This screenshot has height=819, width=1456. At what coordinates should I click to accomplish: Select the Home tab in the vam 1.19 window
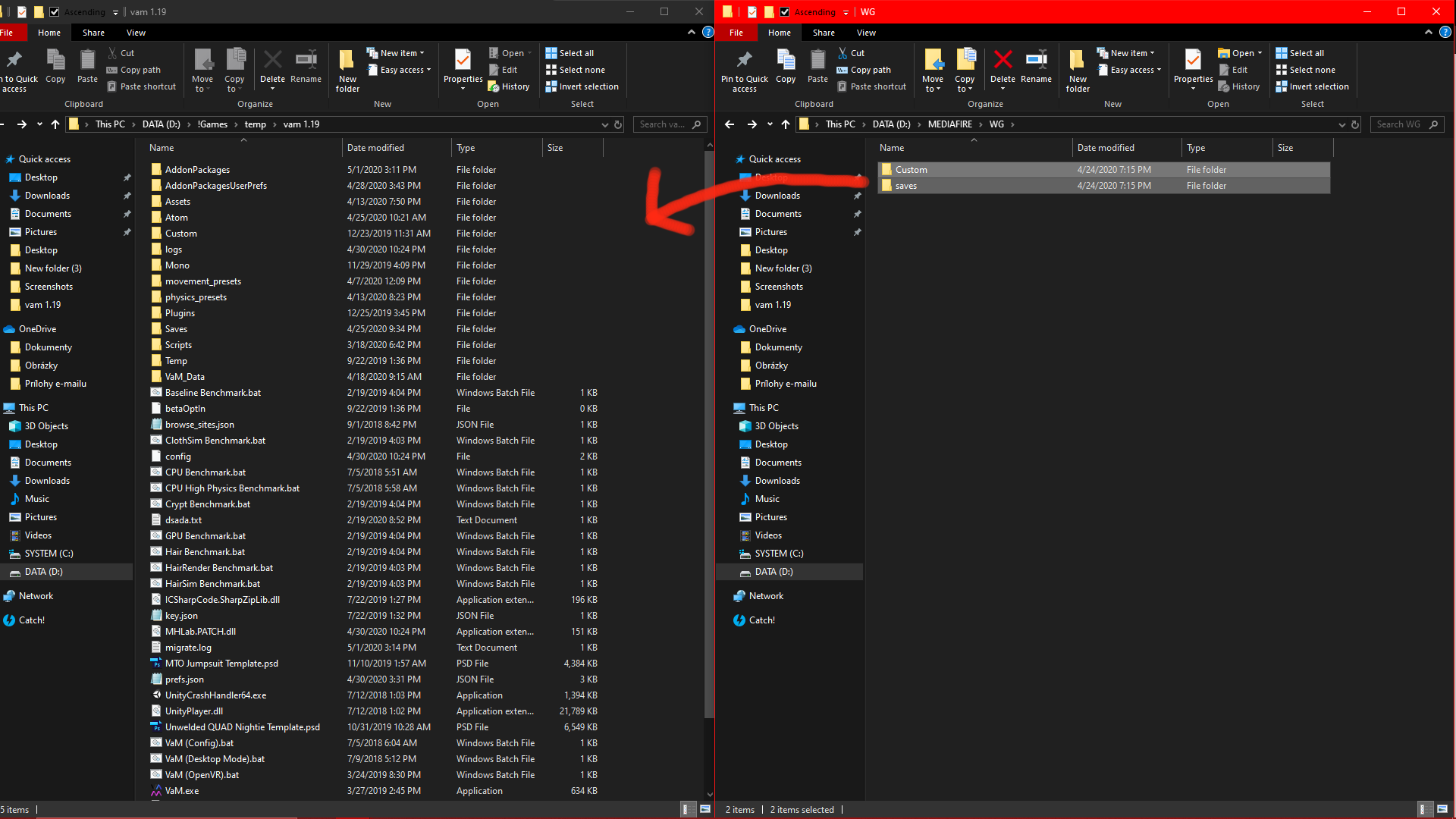(49, 33)
